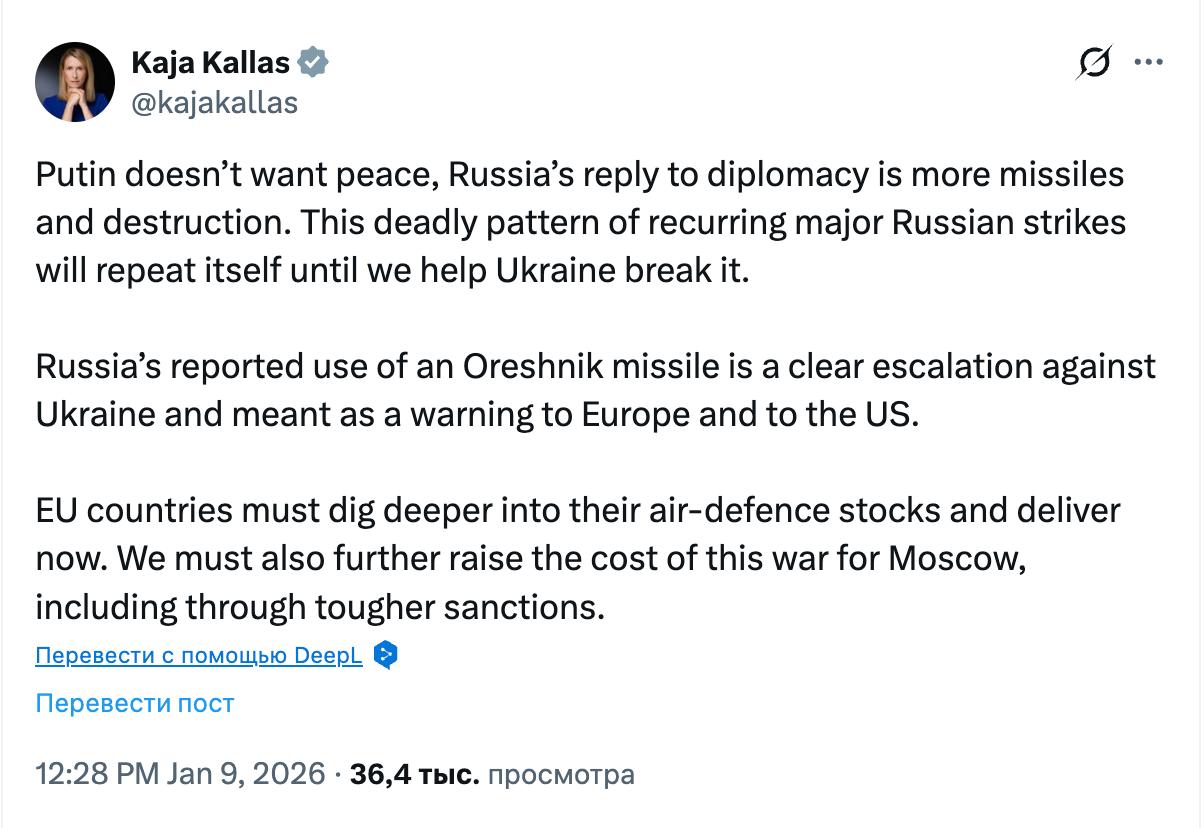
Task: Click 'Перевести пост' to translate the post
Action: (x=135, y=703)
